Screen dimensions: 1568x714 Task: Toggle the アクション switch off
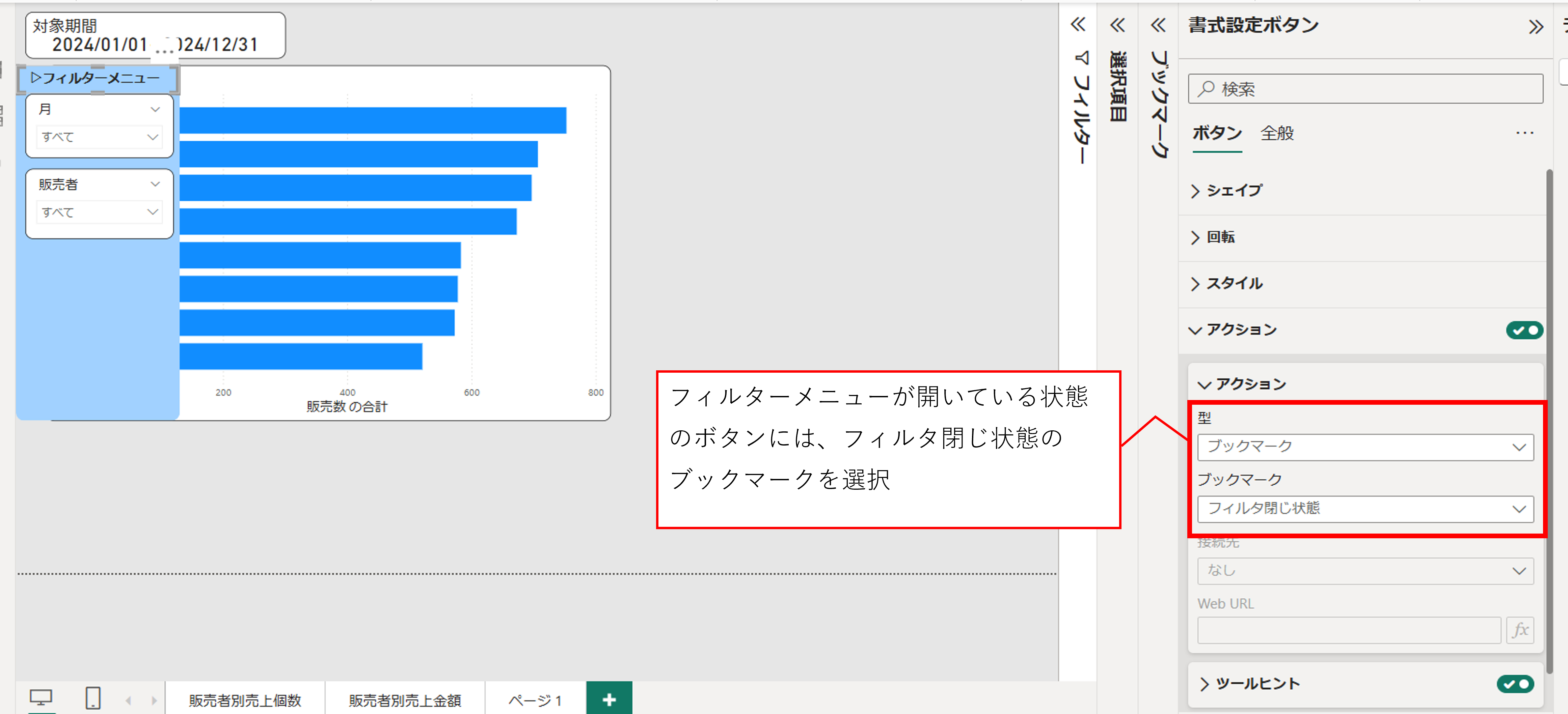pyautogui.click(x=1524, y=330)
